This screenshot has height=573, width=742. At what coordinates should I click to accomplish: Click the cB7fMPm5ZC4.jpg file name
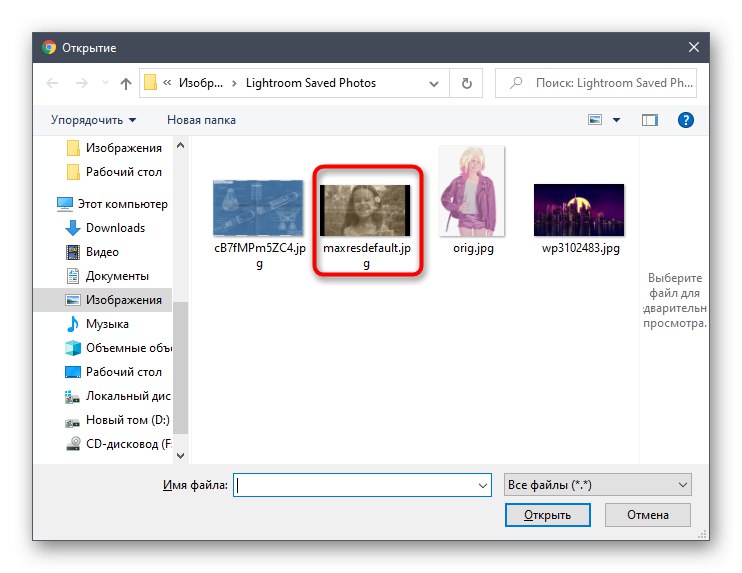[x=259, y=256]
